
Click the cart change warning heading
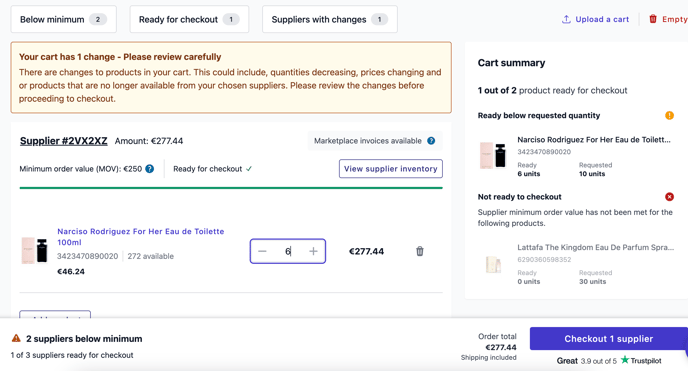click(x=120, y=57)
